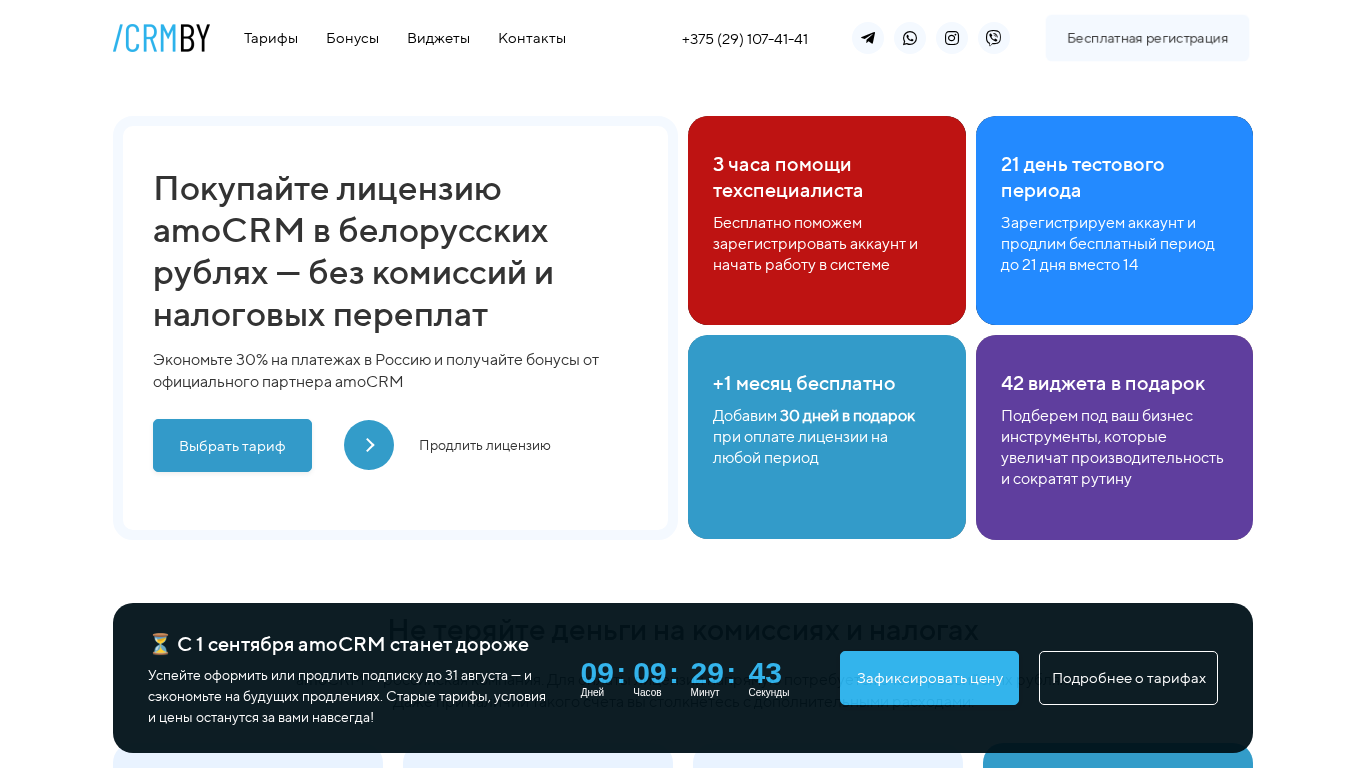Open the Viber contact icon

pos(994,38)
